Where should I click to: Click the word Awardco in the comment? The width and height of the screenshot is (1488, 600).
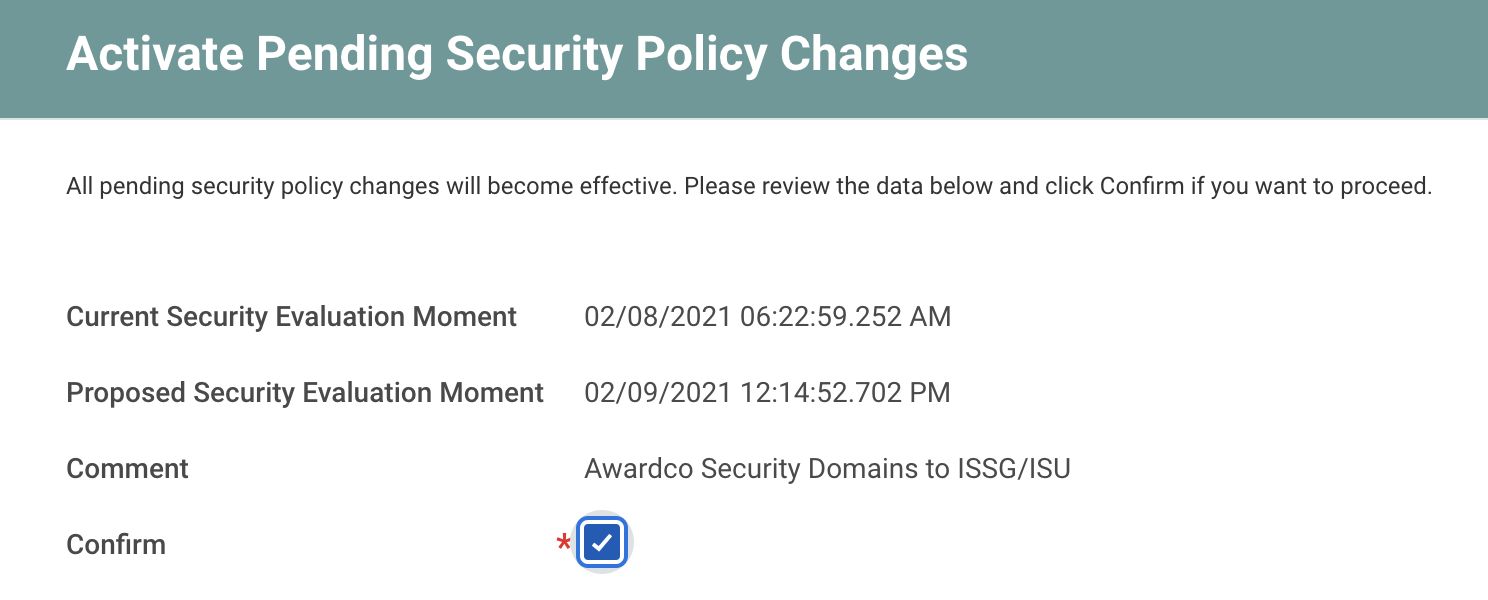click(x=638, y=469)
